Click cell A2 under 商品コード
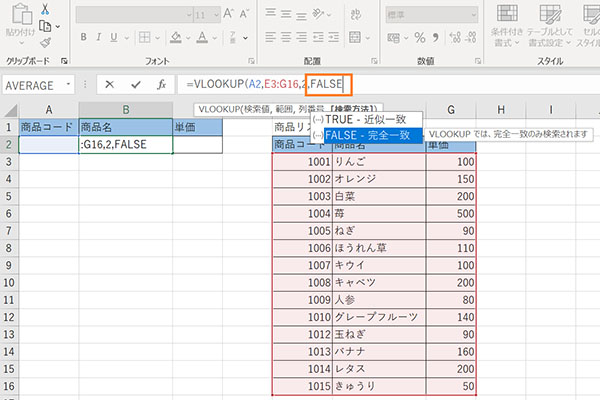The width and height of the screenshot is (600, 400). 49,145
